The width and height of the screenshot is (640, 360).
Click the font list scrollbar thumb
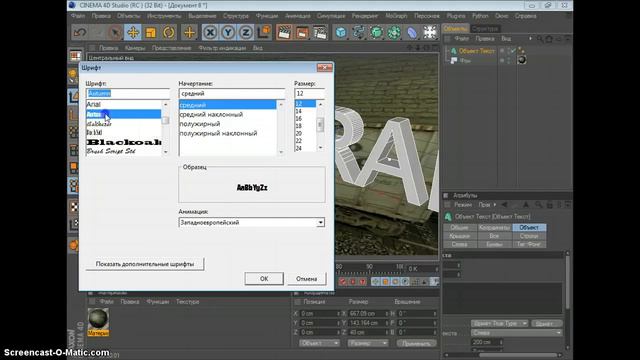tap(165, 120)
